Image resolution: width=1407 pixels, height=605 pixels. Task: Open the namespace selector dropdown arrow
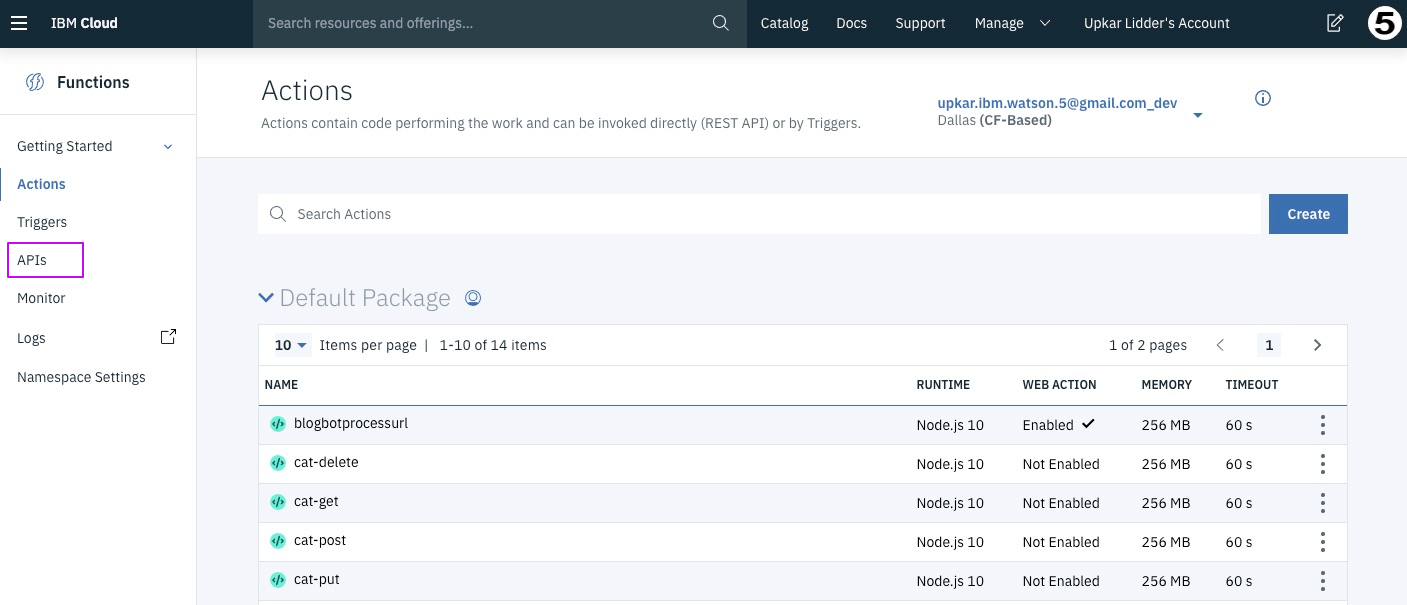coord(1198,115)
